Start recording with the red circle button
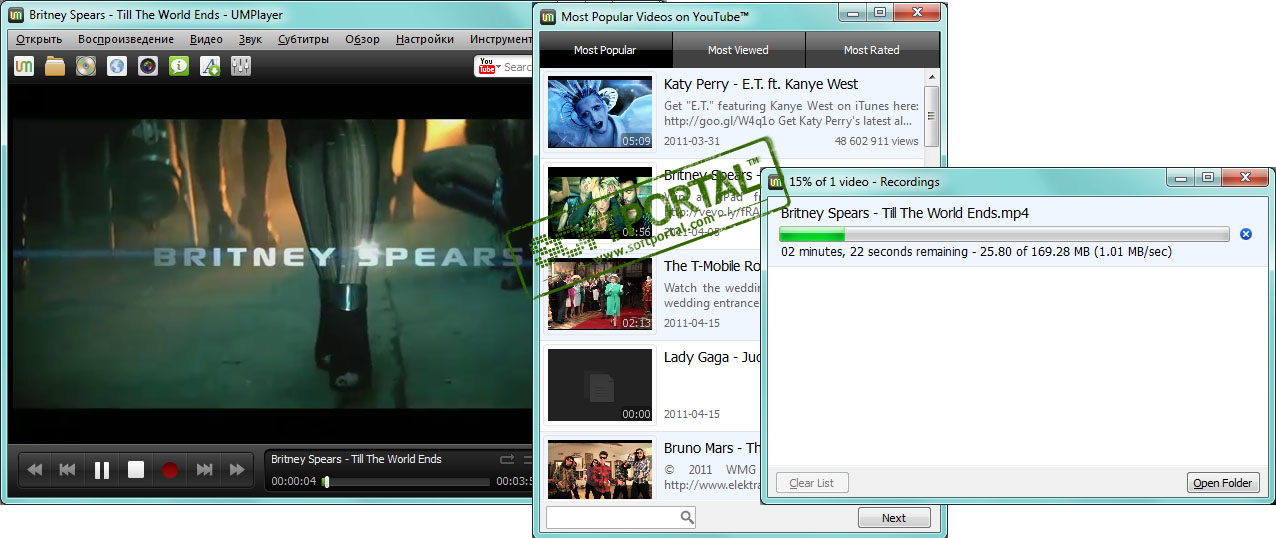 pyautogui.click(x=170, y=469)
